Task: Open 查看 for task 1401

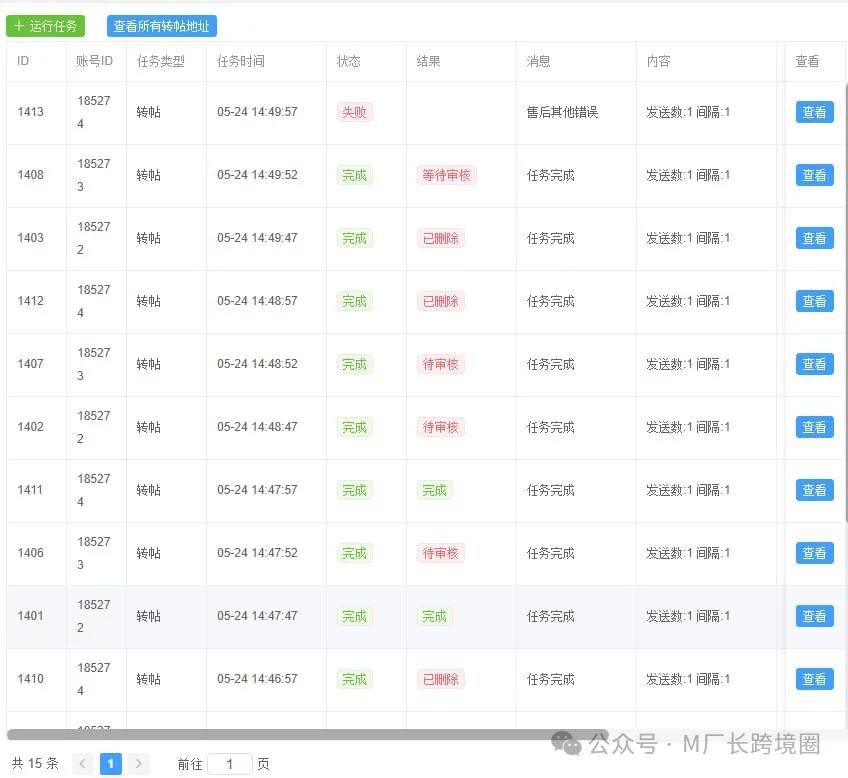Action: [x=814, y=616]
